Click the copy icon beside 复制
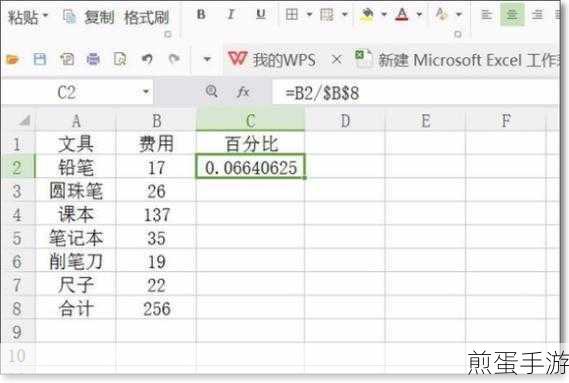 point(70,17)
